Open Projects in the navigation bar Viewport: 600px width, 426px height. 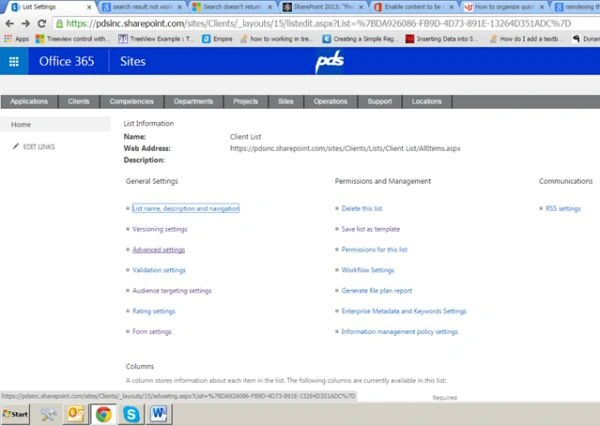[x=246, y=101]
